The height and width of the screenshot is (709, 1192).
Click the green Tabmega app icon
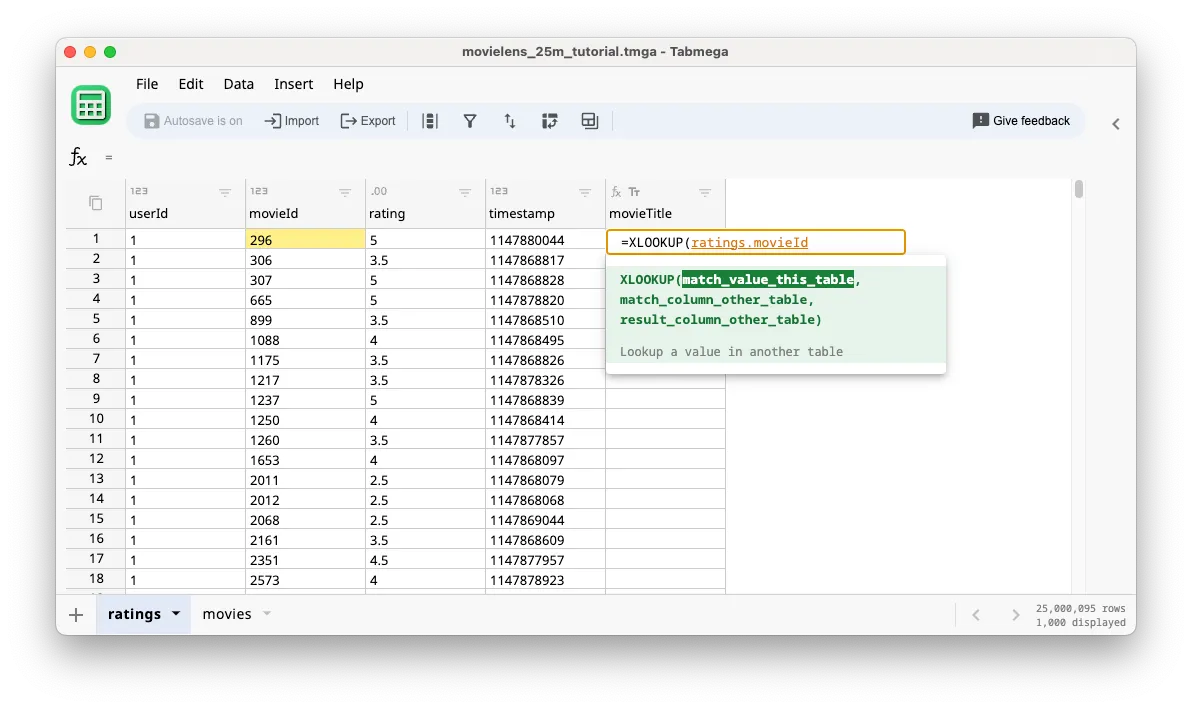click(x=91, y=104)
